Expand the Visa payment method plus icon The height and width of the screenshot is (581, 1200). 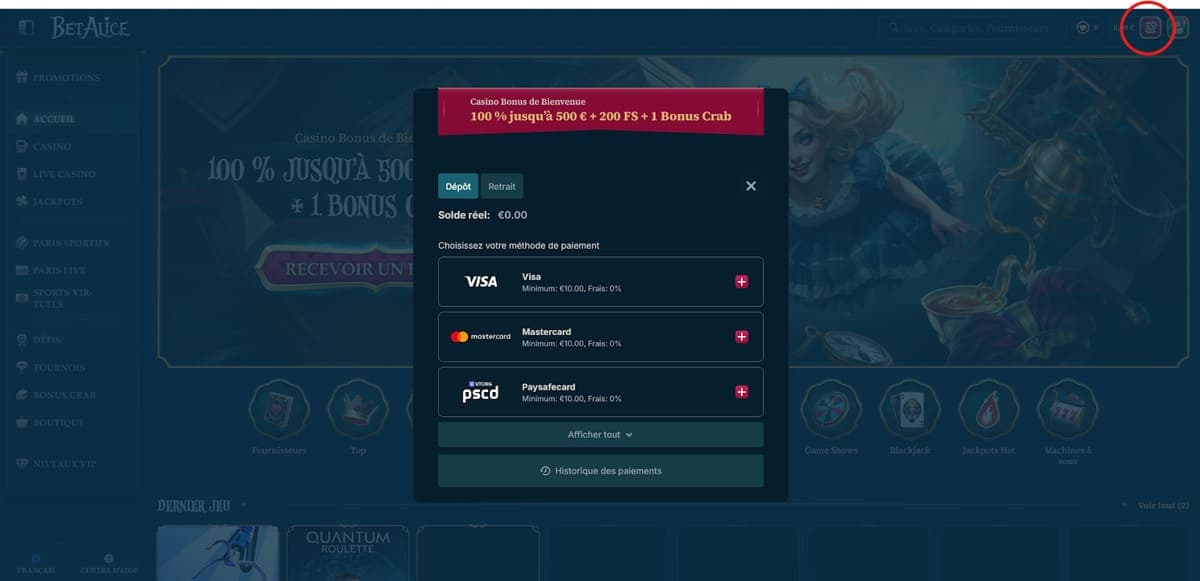pyautogui.click(x=741, y=282)
